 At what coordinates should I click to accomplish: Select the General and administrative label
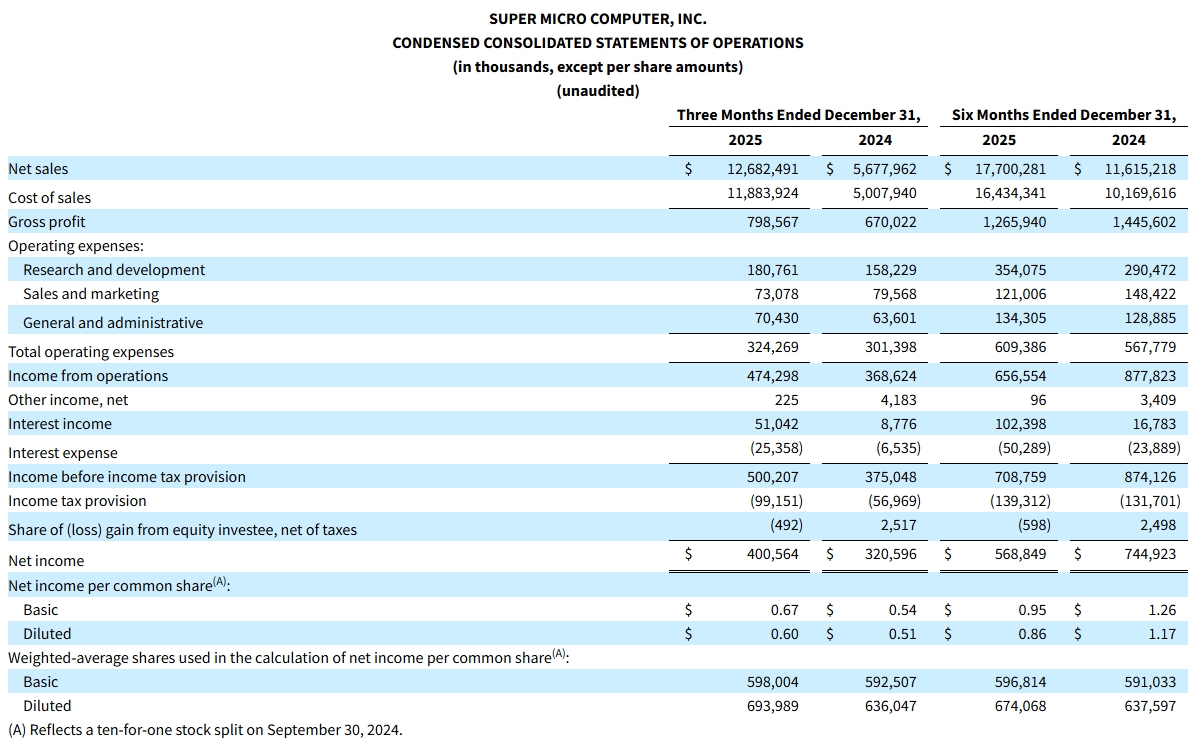[x=113, y=323]
